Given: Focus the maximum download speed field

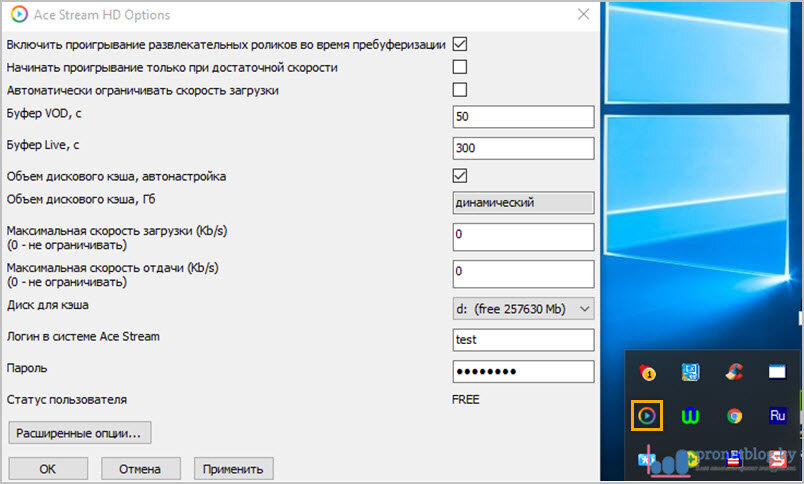Looking at the screenshot, I should [524, 237].
